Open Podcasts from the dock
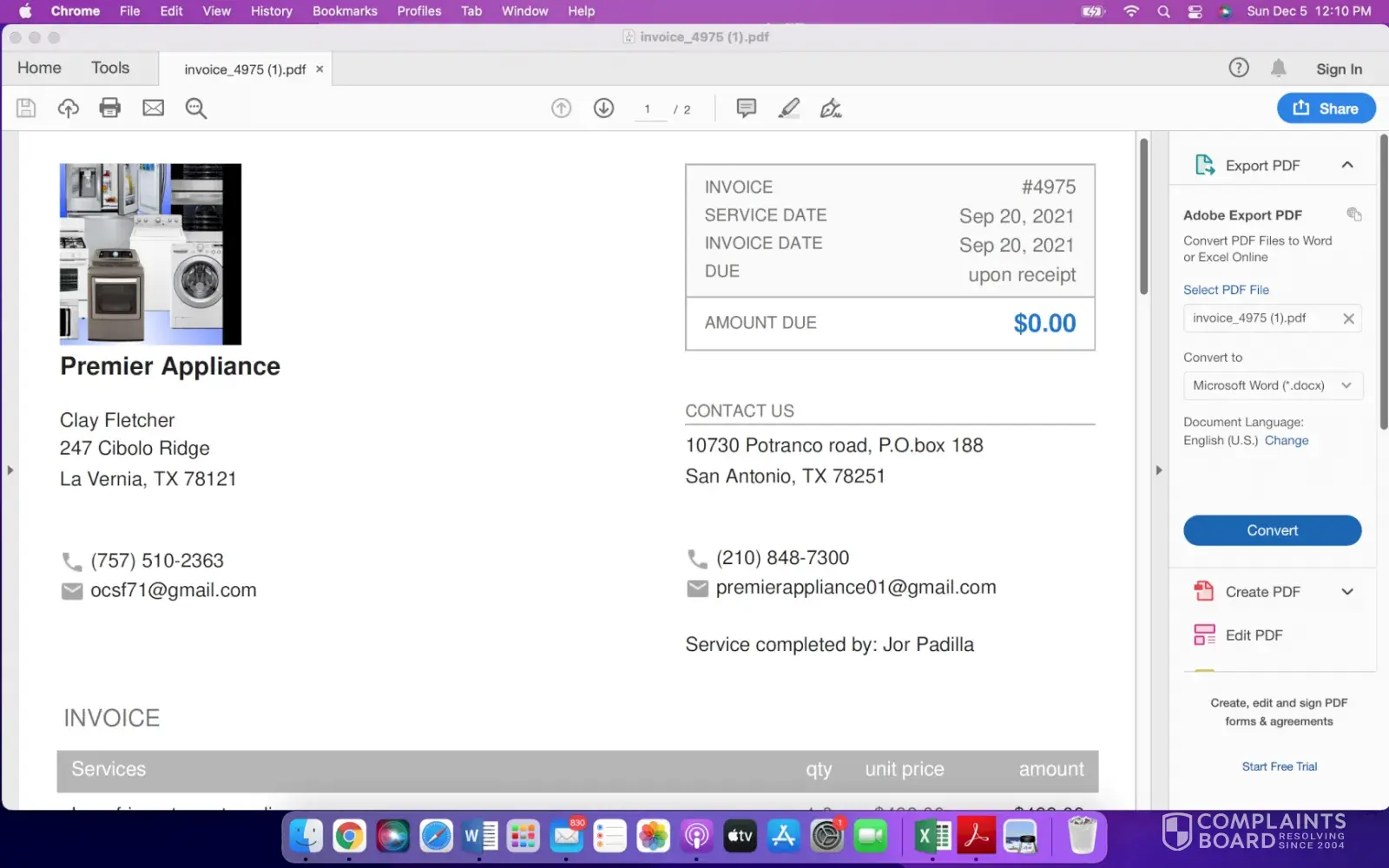Screen dimensions: 1389x868 tap(696, 836)
